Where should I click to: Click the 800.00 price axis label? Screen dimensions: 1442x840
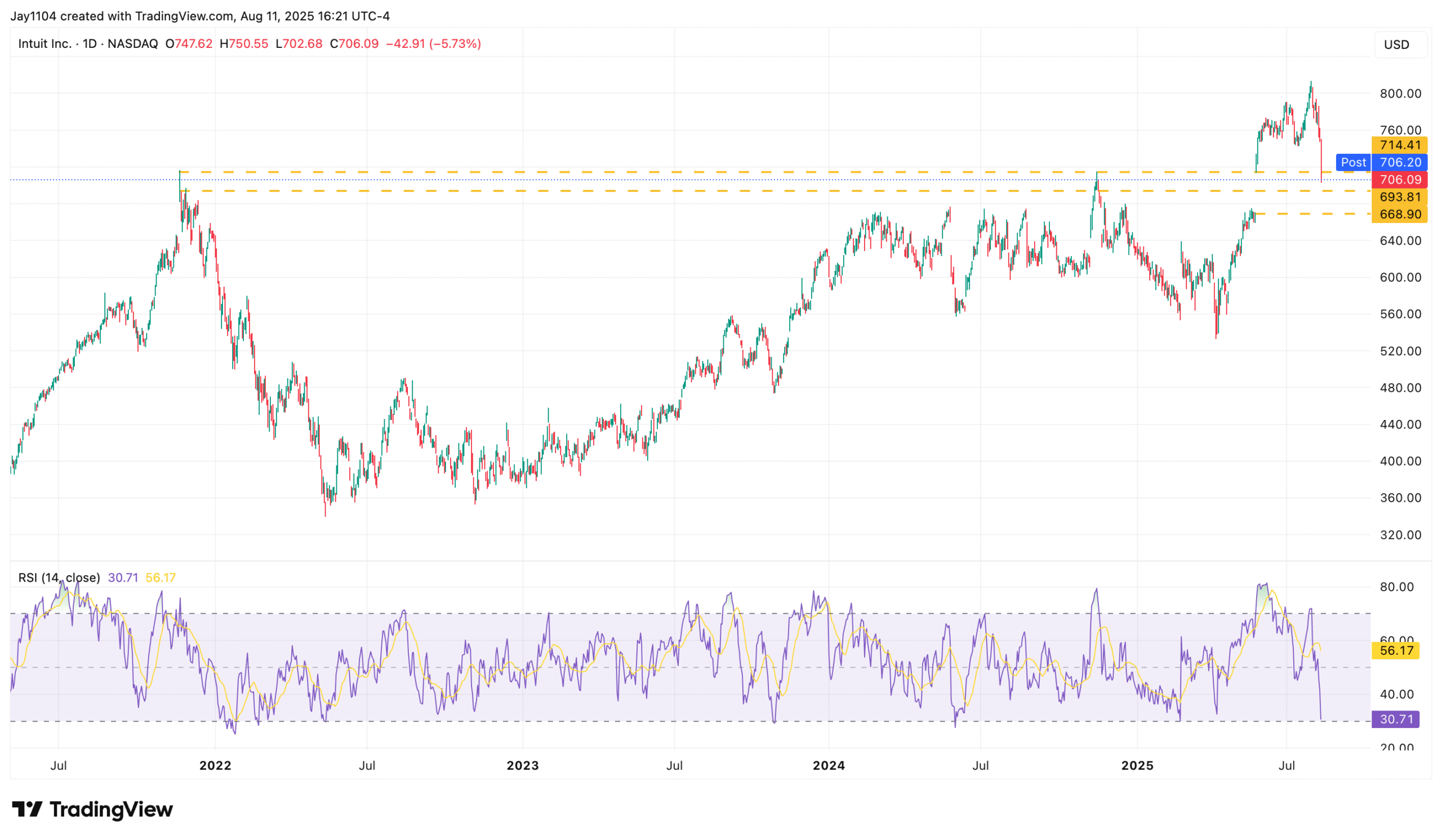pyautogui.click(x=1400, y=94)
